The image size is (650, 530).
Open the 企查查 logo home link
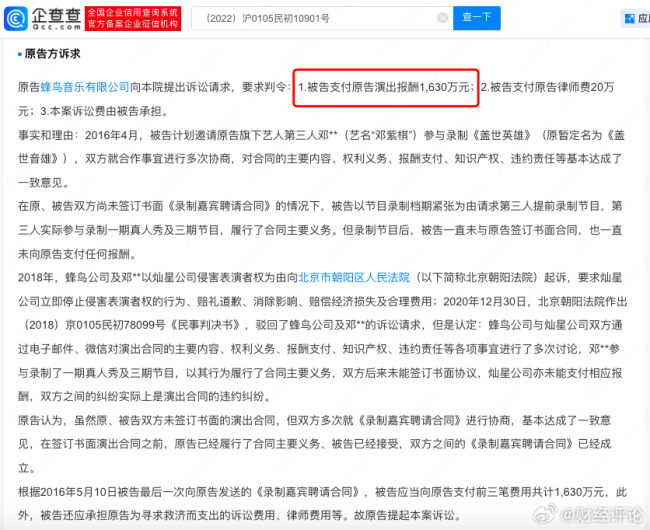(x=43, y=18)
